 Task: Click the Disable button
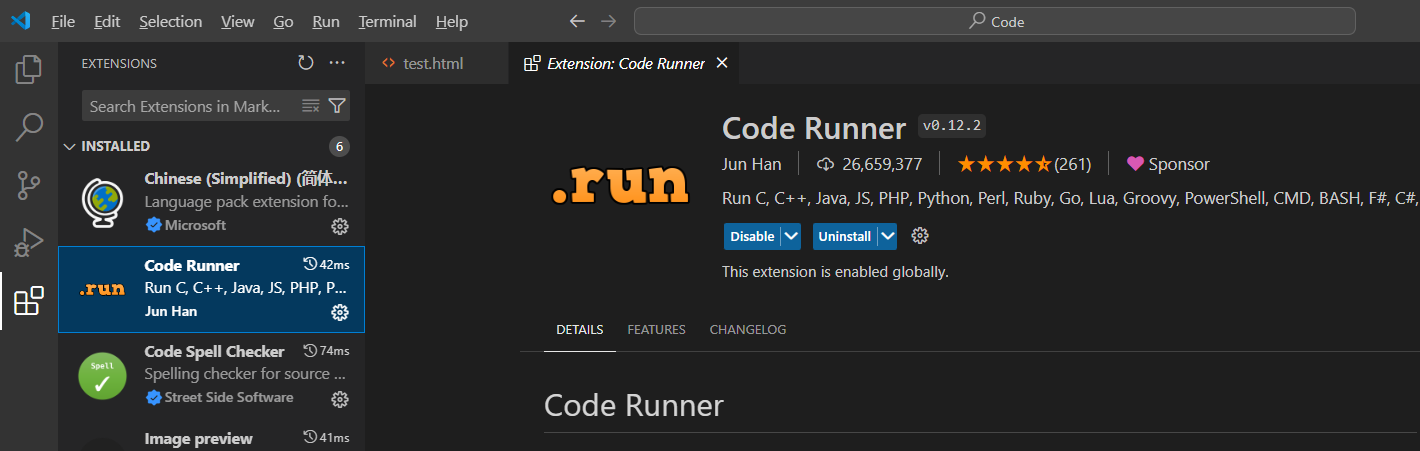752,236
